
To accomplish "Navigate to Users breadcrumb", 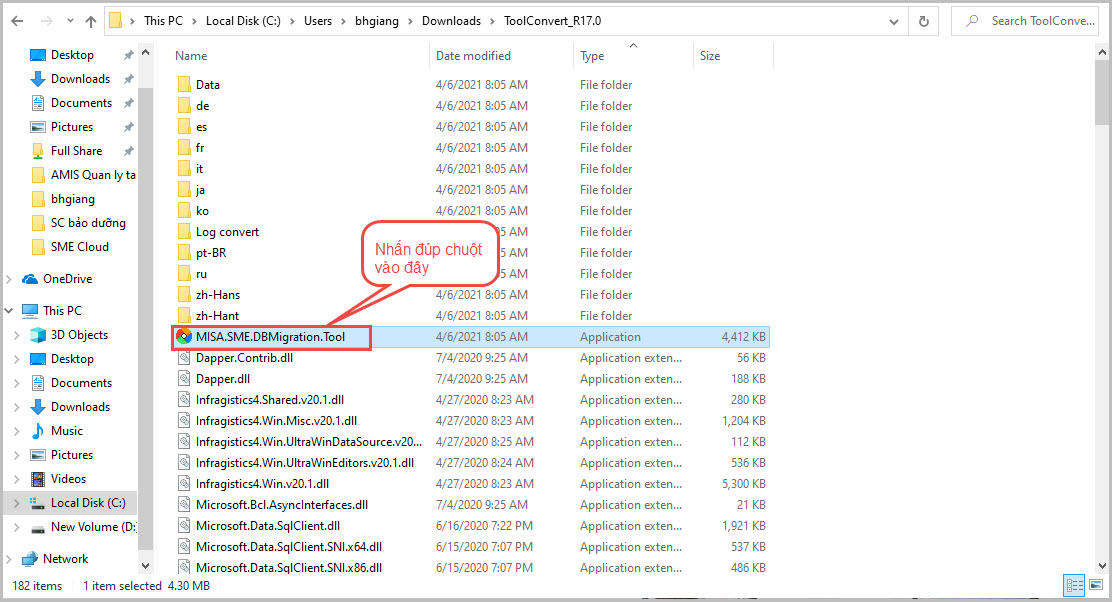I will (318, 21).
